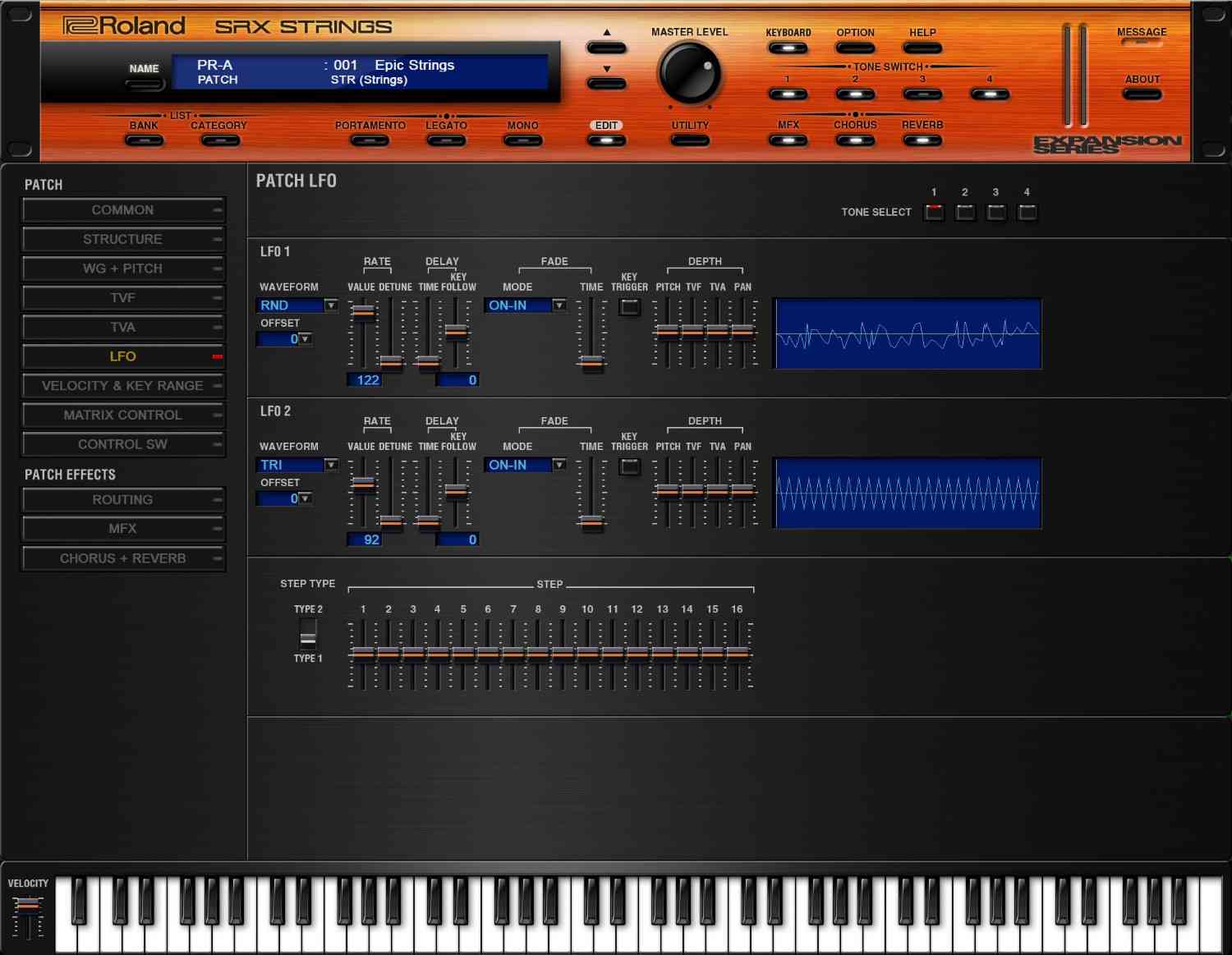Open the LFO 1 waveform dropdown
Image resolution: width=1232 pixels, height=955 pixels.
click(296, 305)
